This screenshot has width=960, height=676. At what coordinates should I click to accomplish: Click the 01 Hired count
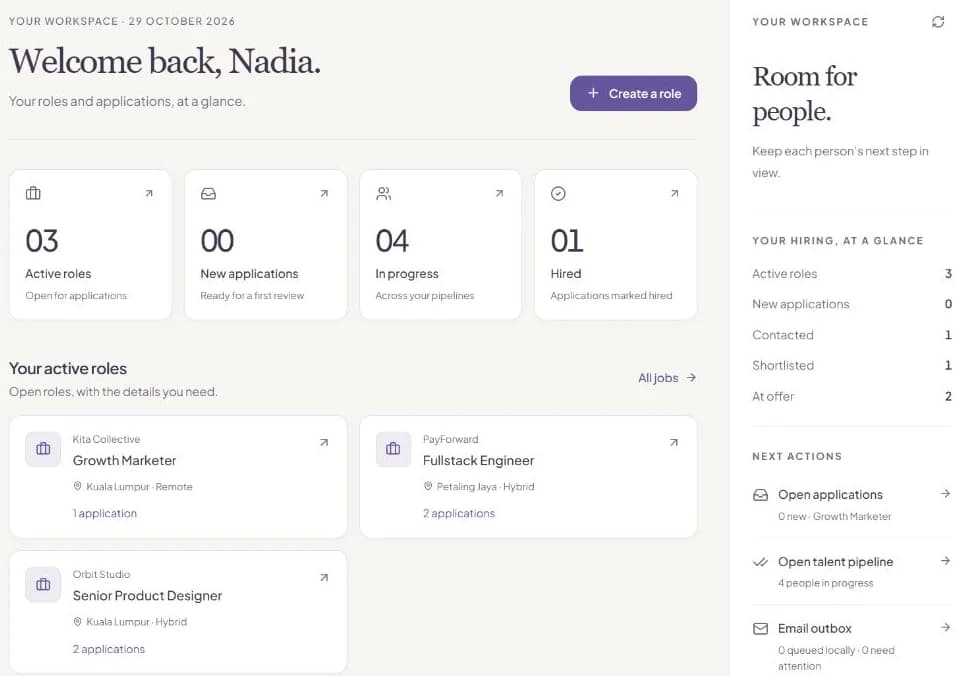coord(567,241)
